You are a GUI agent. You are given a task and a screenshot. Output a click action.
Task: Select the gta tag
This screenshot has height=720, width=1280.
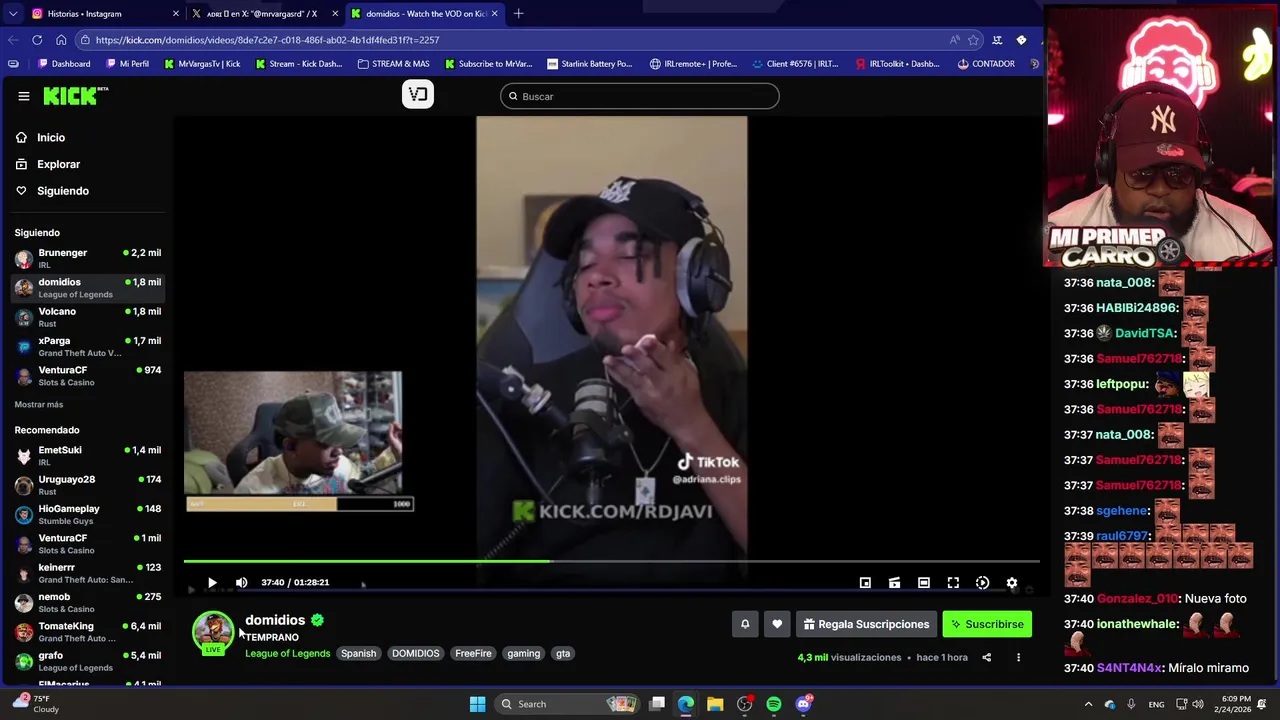(563, 653)
